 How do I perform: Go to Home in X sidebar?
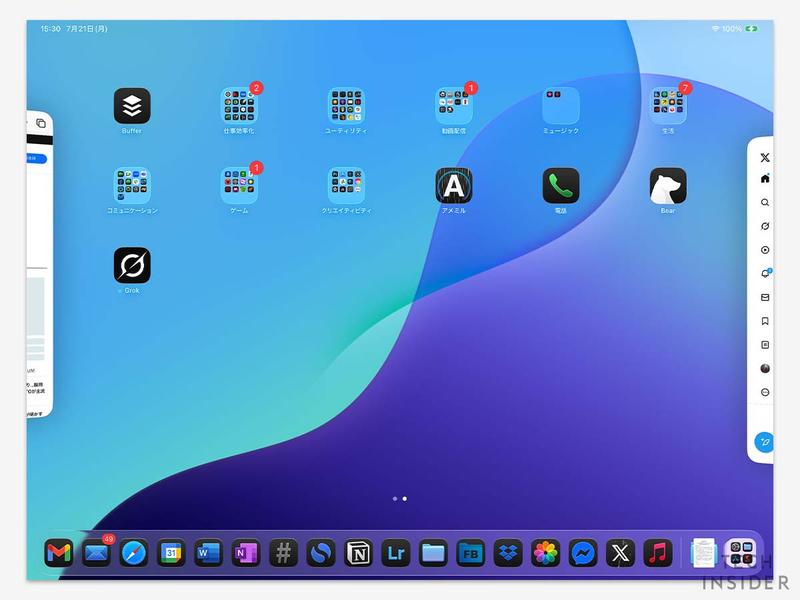point(765,179)
